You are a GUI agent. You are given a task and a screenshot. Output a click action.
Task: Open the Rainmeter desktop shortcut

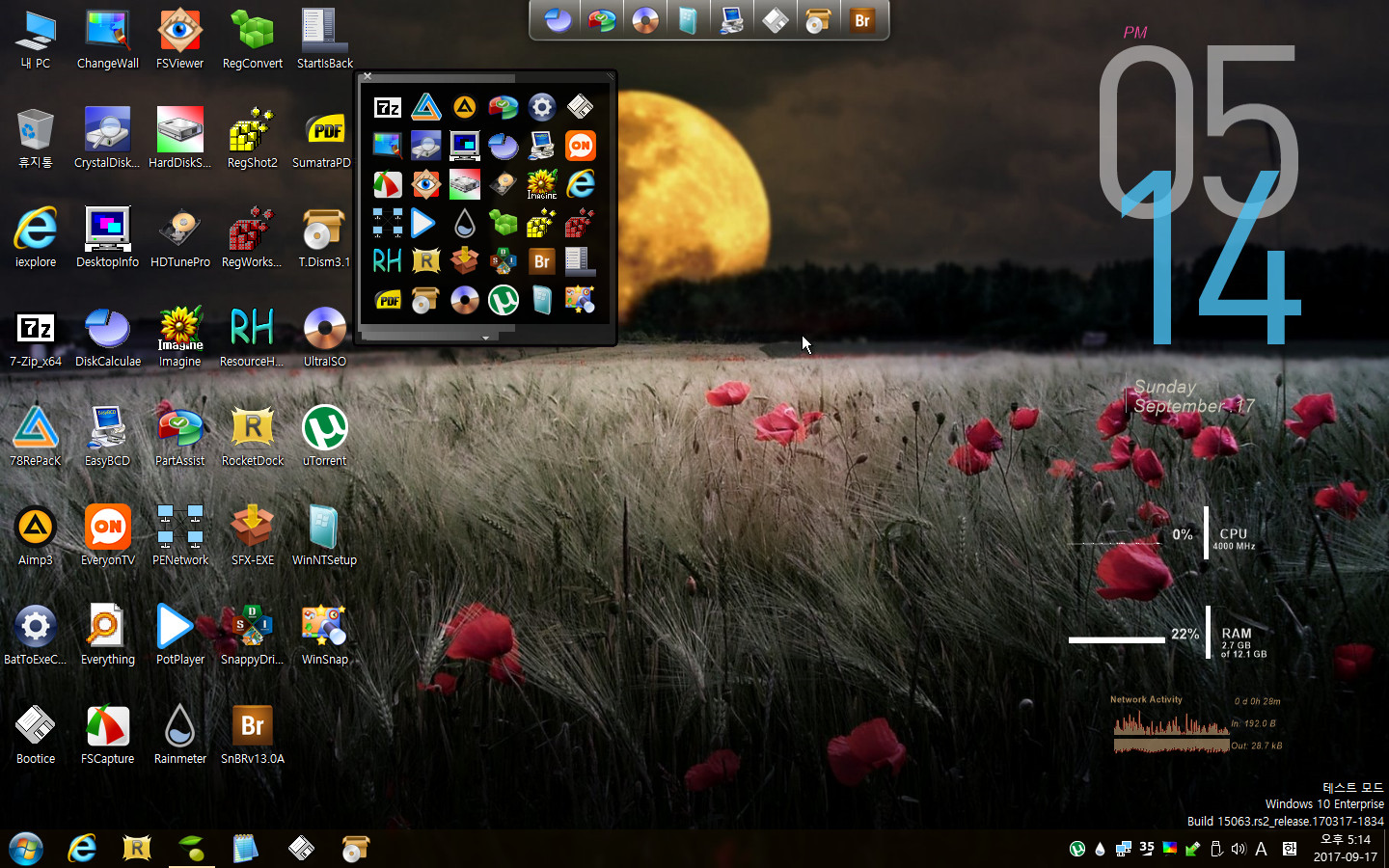coord(180,735)
